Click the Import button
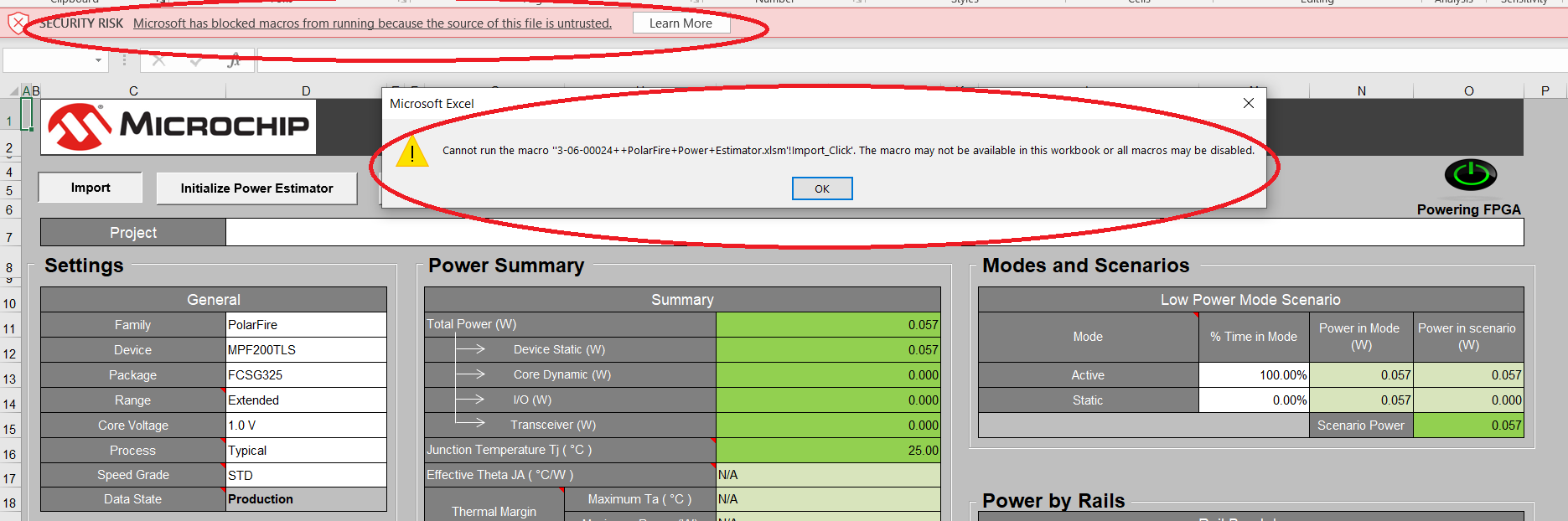 pos(91,188)
